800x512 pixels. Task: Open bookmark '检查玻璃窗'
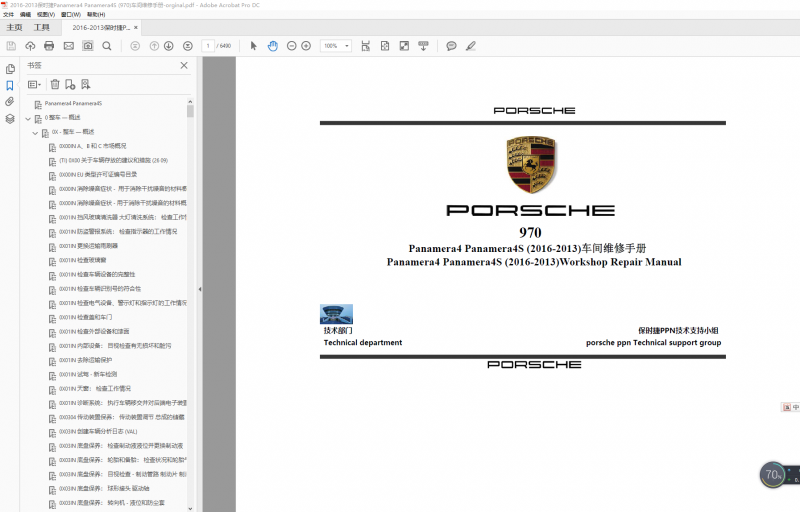pos(83,261)
